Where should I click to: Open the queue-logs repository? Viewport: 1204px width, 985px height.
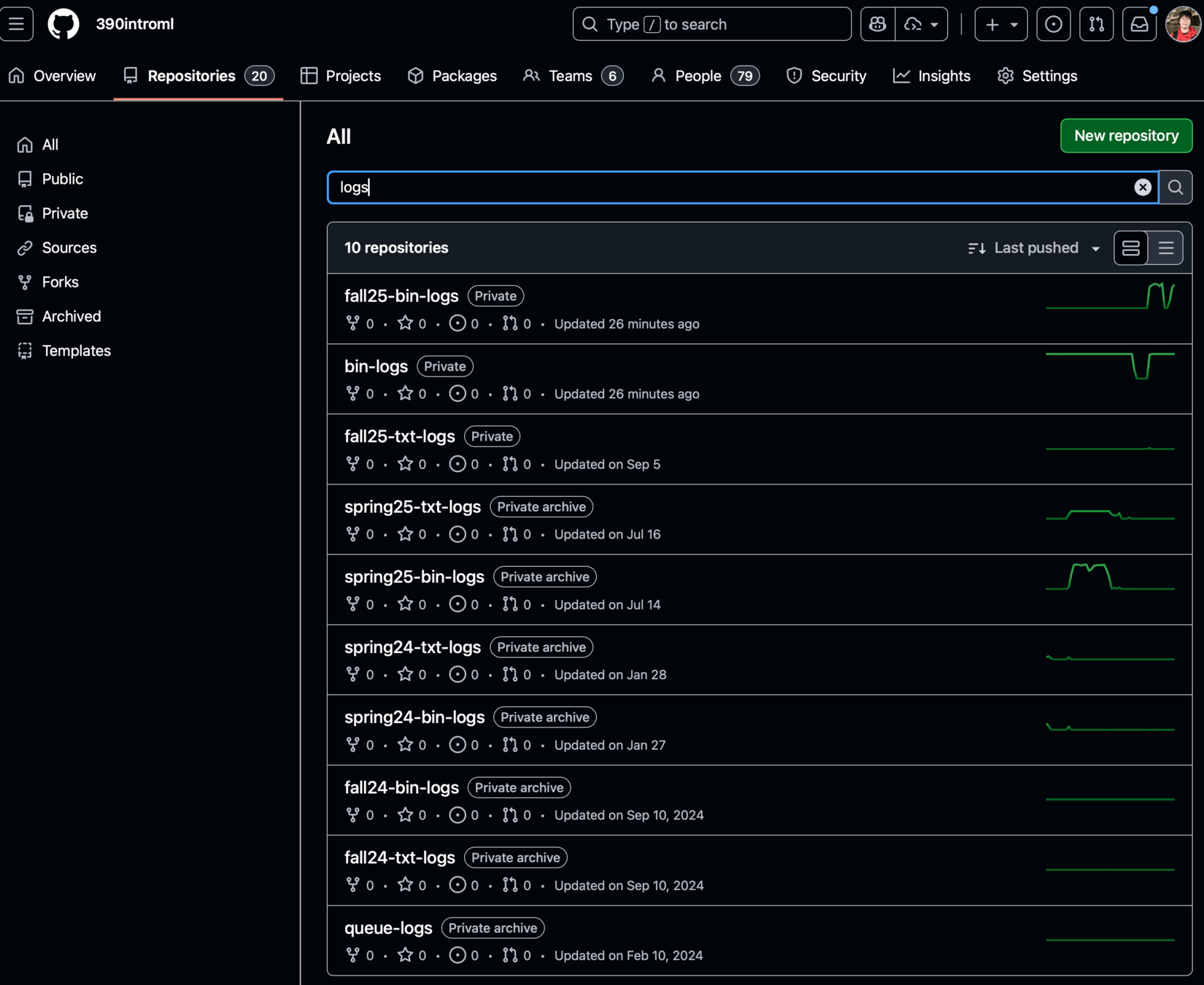(388, 928)
